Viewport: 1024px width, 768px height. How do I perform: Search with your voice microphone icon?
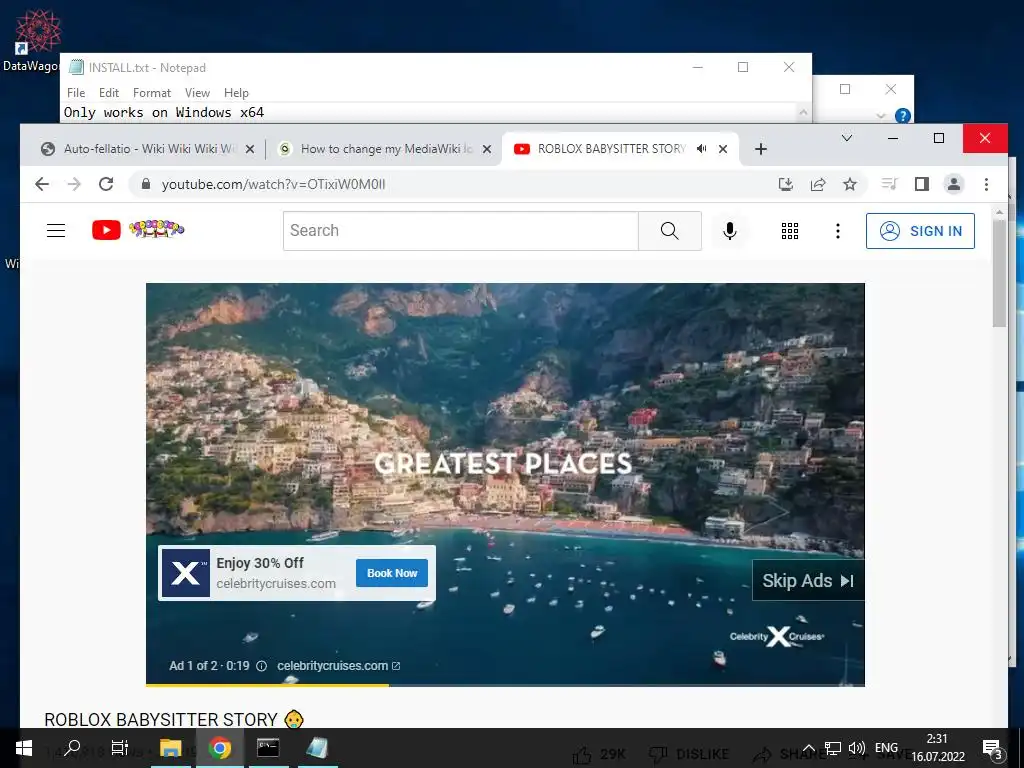click(730, 231)
